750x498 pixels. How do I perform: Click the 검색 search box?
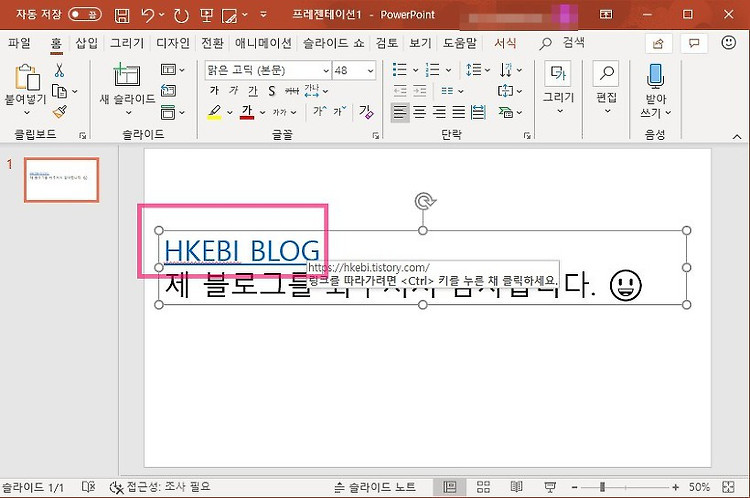[562, 43]
